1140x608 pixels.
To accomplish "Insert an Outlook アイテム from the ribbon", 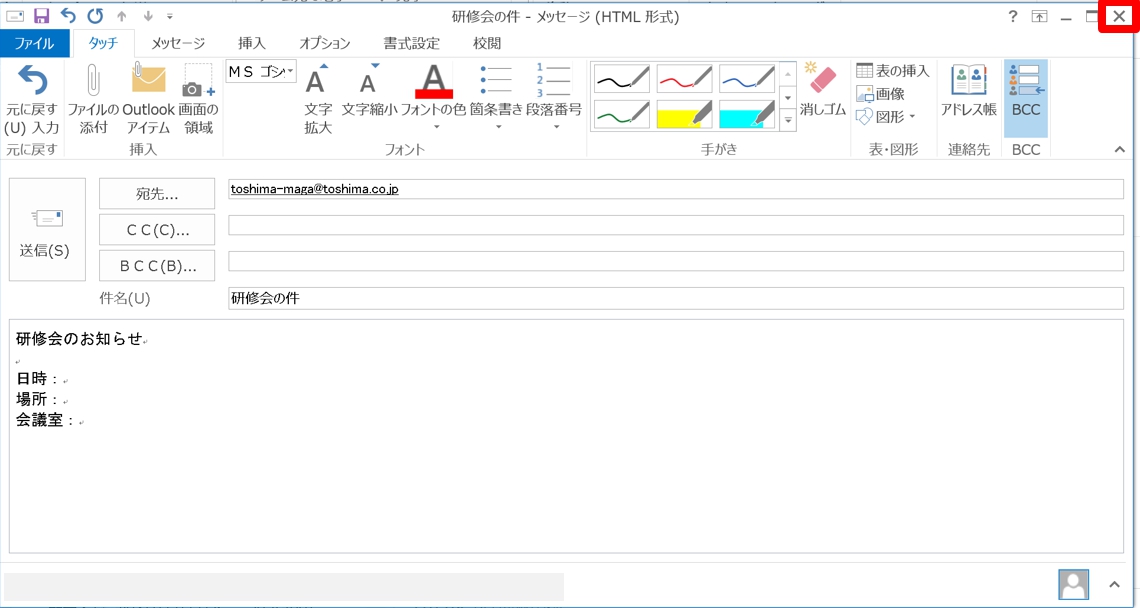I will pyautogui.click(x=148, y=82).
